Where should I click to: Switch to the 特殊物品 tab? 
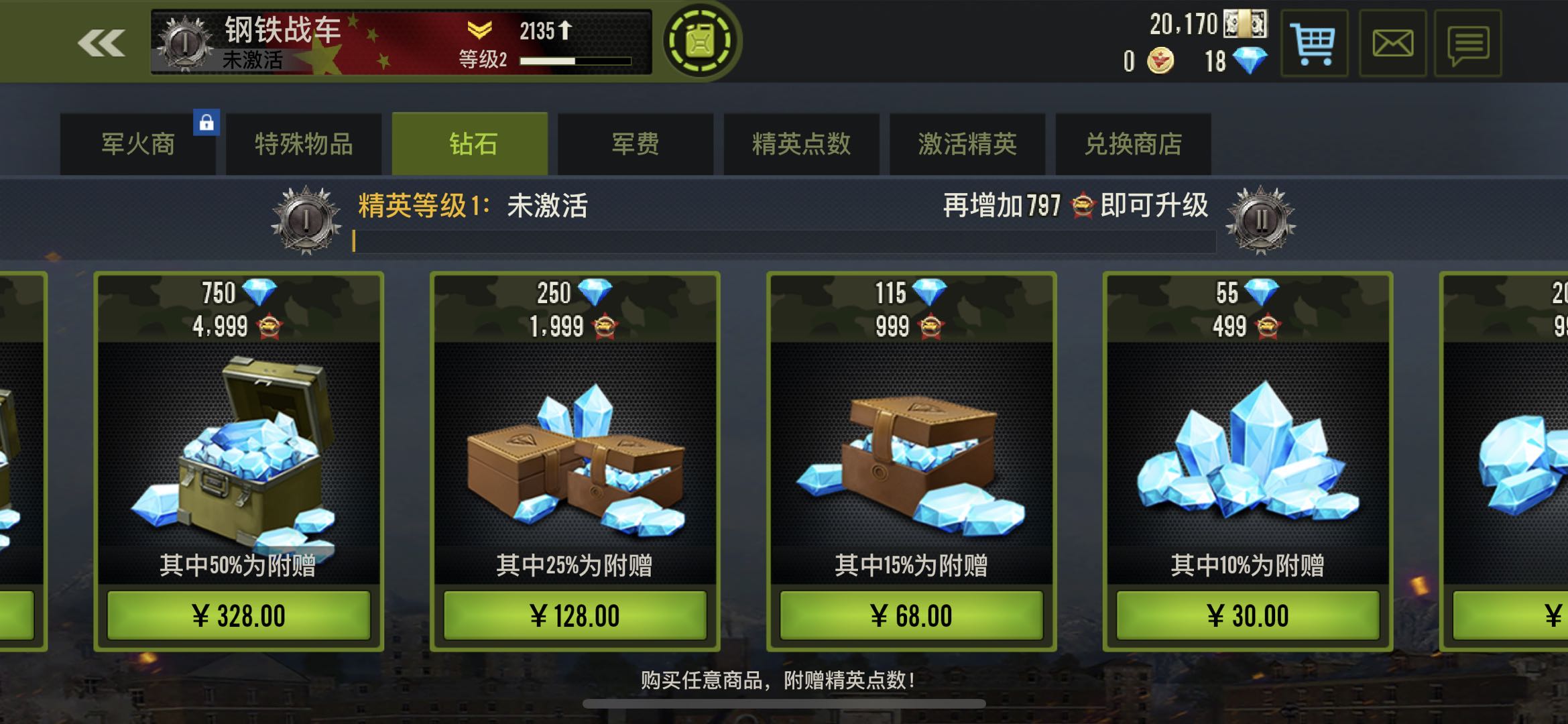point(304,144)
